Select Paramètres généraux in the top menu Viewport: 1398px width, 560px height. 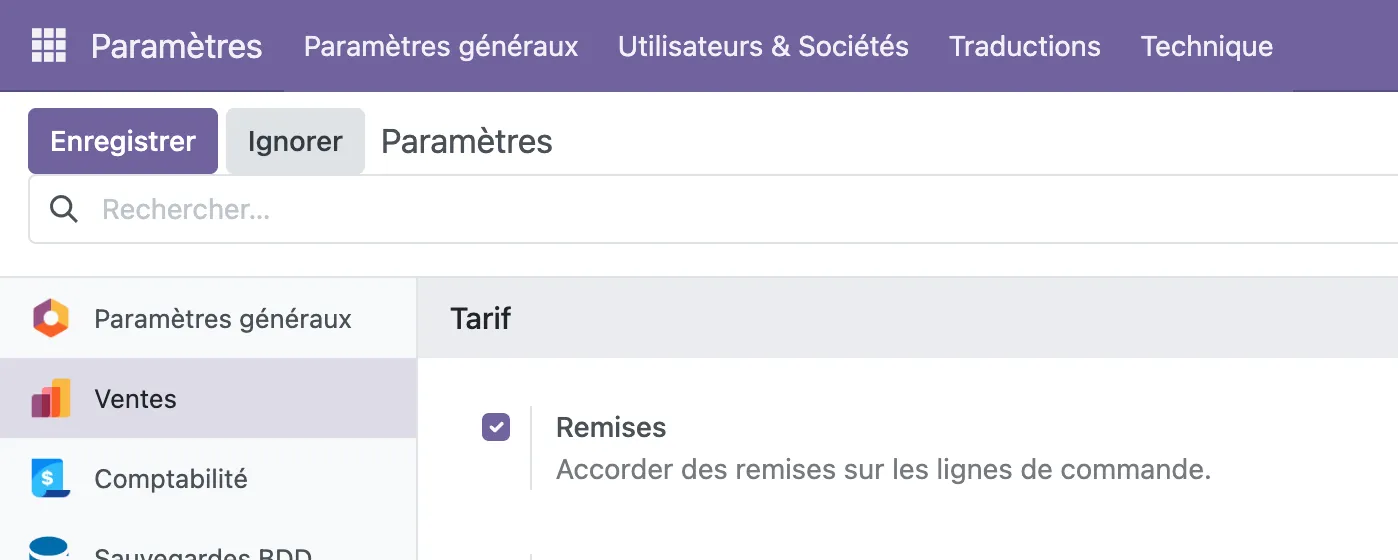(x=441, y=46)
